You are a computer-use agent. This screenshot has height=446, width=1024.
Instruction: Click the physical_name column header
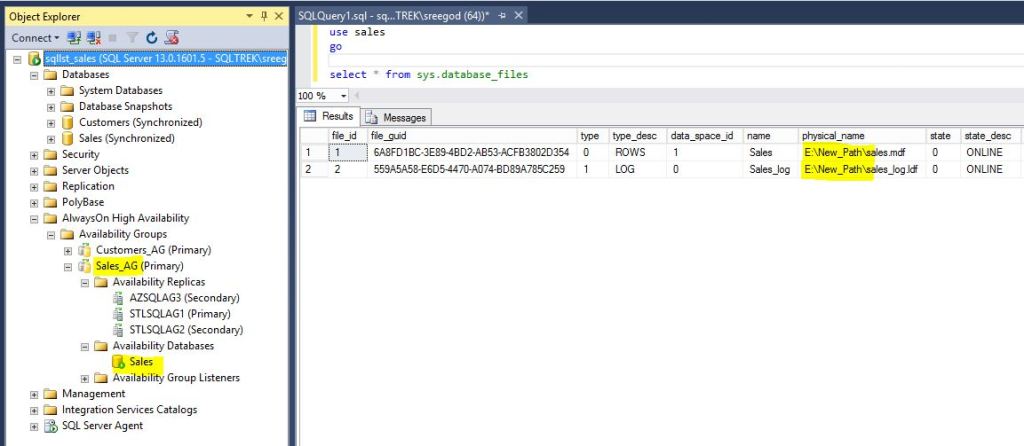tap(832, 136)
